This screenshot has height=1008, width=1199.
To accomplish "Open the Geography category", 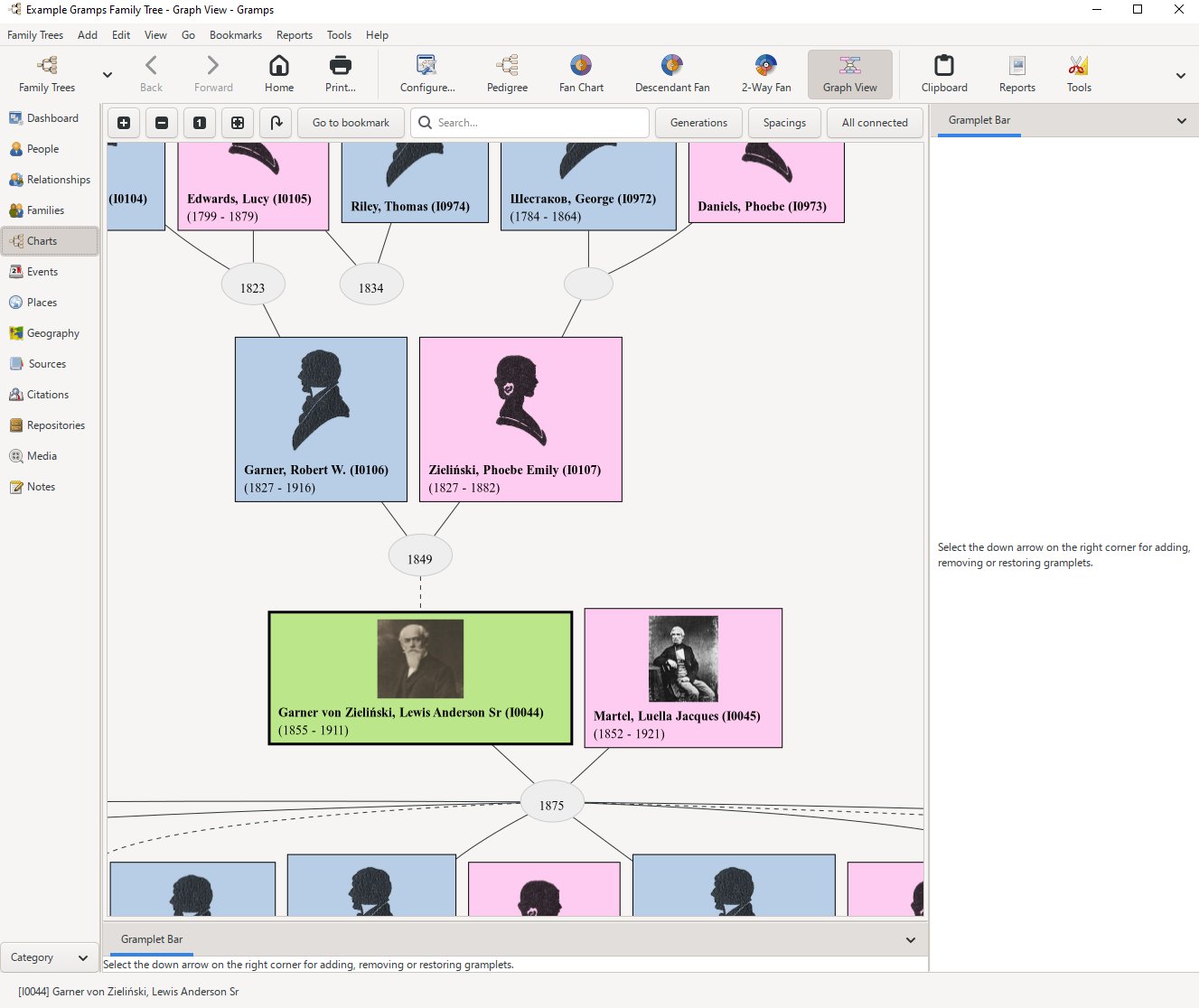I will pyautogui.click(x=50, y=333).
